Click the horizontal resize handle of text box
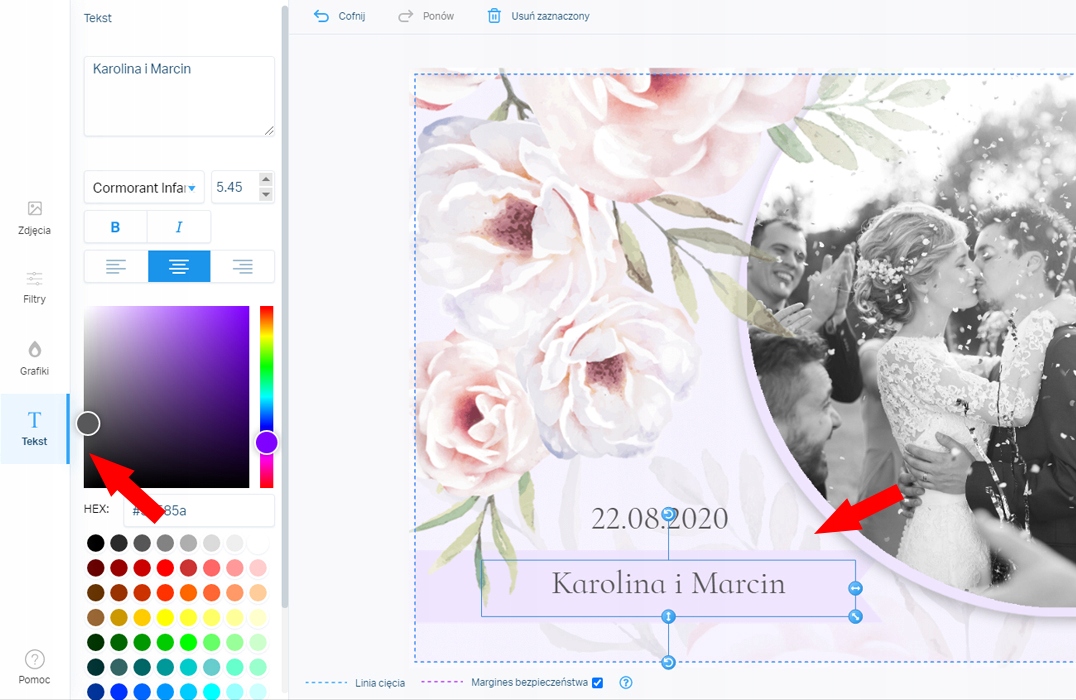This screenshot has width=1076, height=700. (x=855, y=588)
